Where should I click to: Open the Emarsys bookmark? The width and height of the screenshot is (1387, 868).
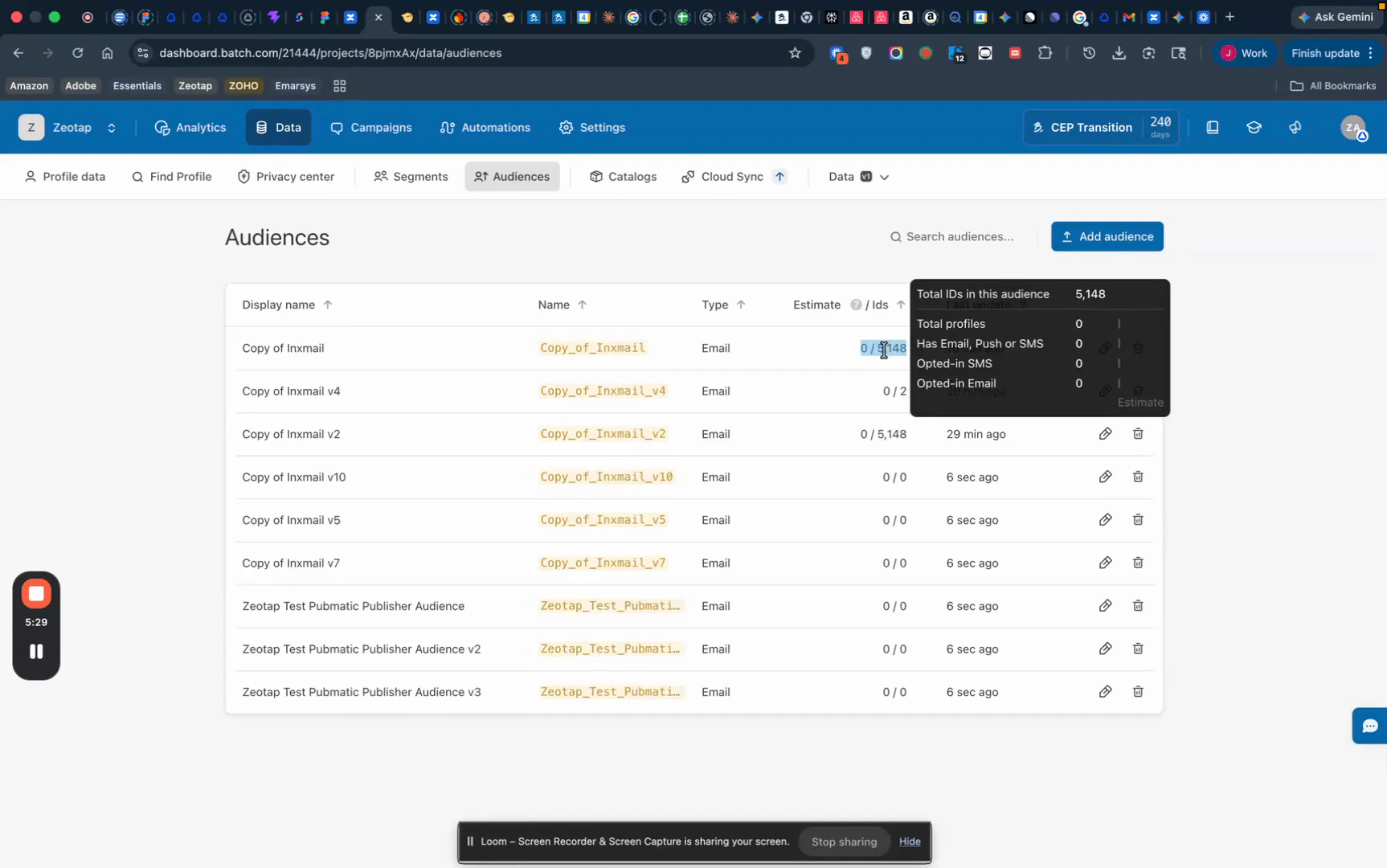295,86
